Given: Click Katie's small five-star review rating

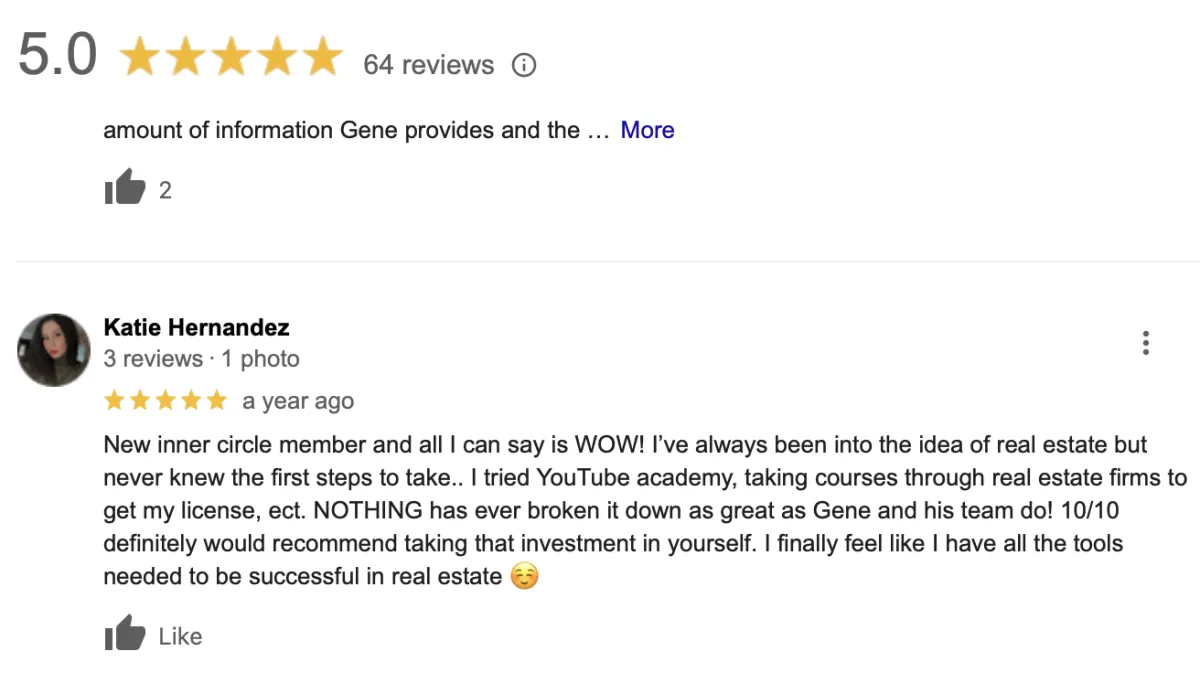Looking at the screenshot, I should pos(166,401).
